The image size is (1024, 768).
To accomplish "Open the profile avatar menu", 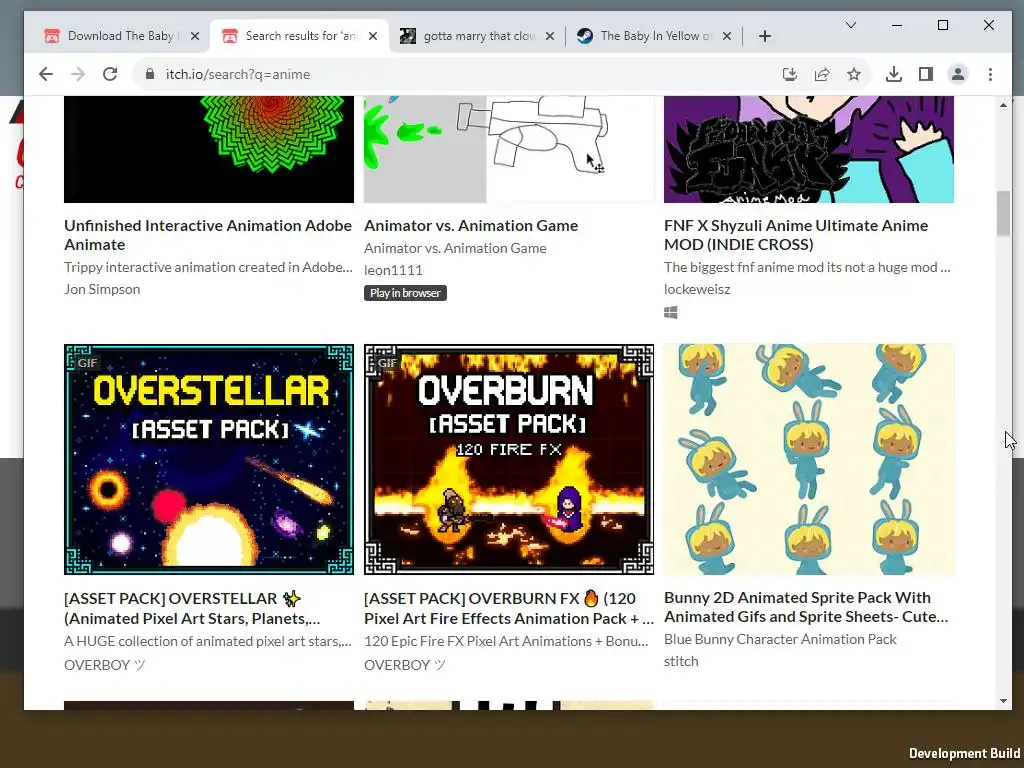I will (957, 74).
